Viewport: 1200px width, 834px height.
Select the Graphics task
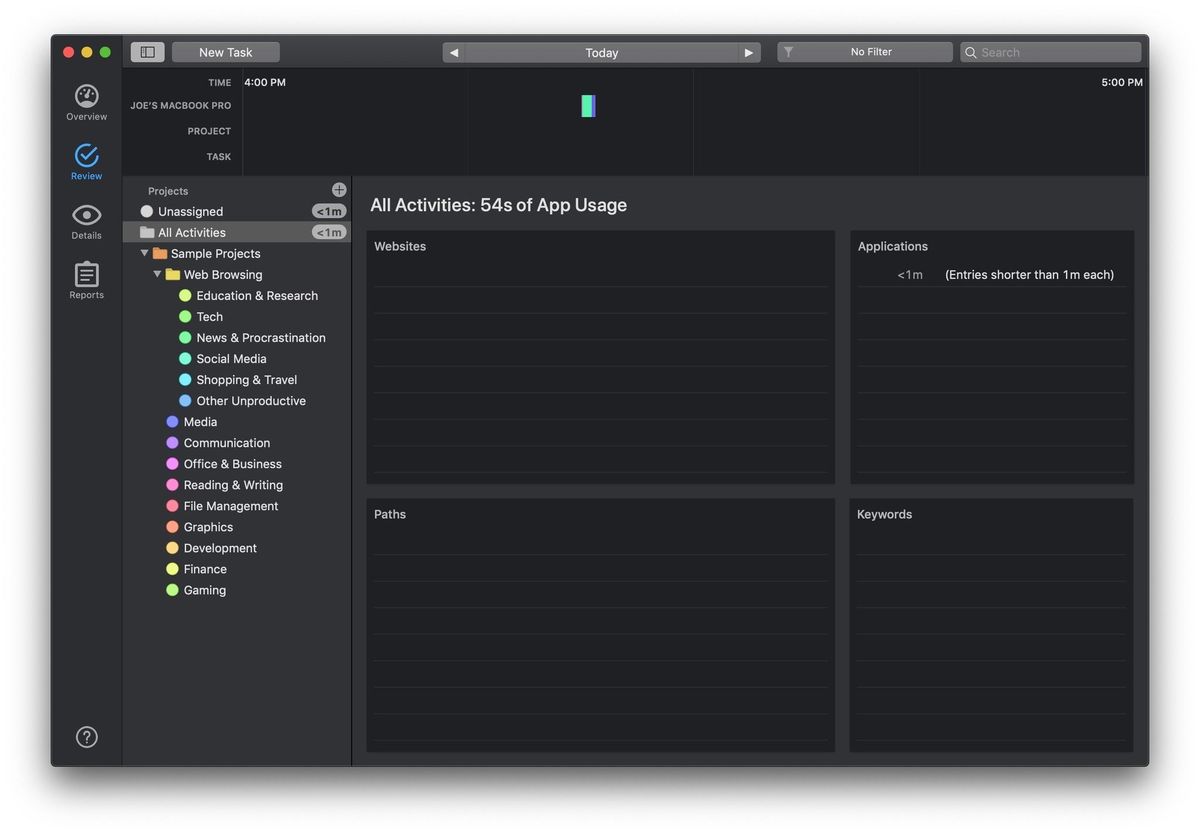point(208,526)
